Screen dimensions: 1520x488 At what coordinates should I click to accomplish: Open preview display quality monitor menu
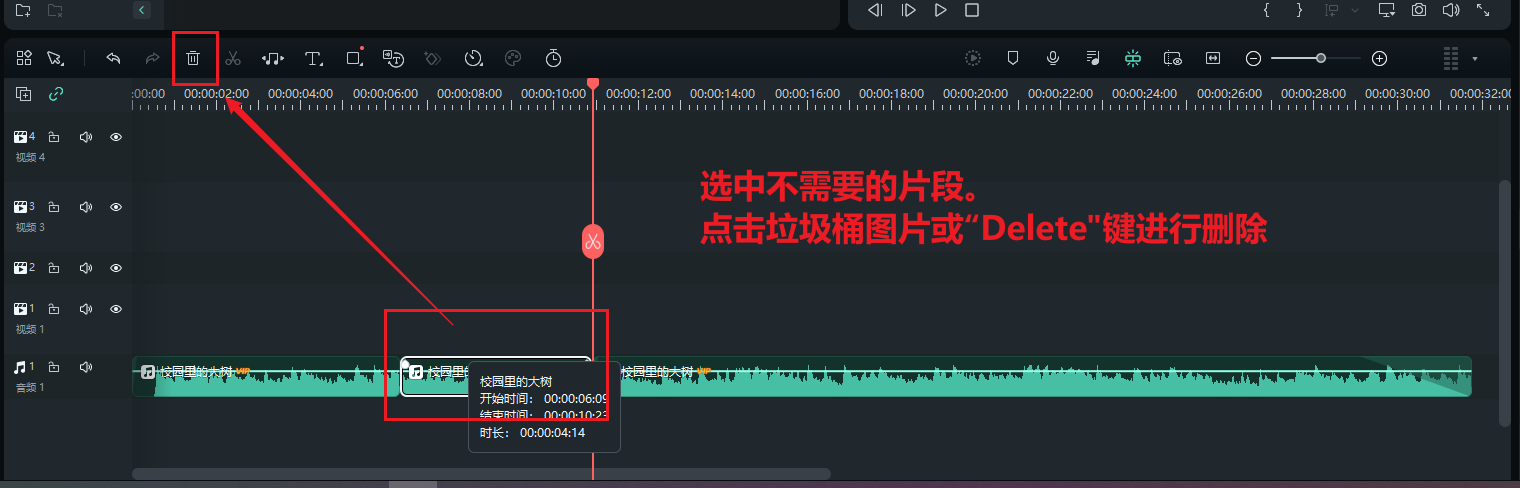1386,10
